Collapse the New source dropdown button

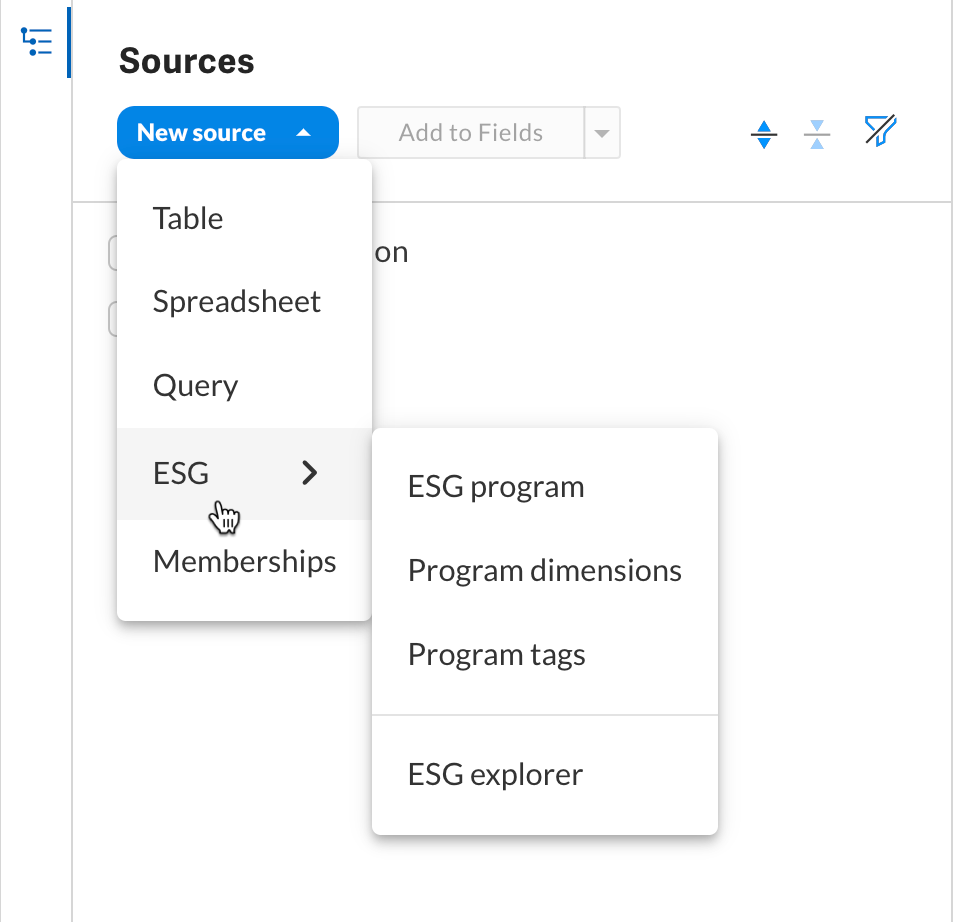(228, 133)
